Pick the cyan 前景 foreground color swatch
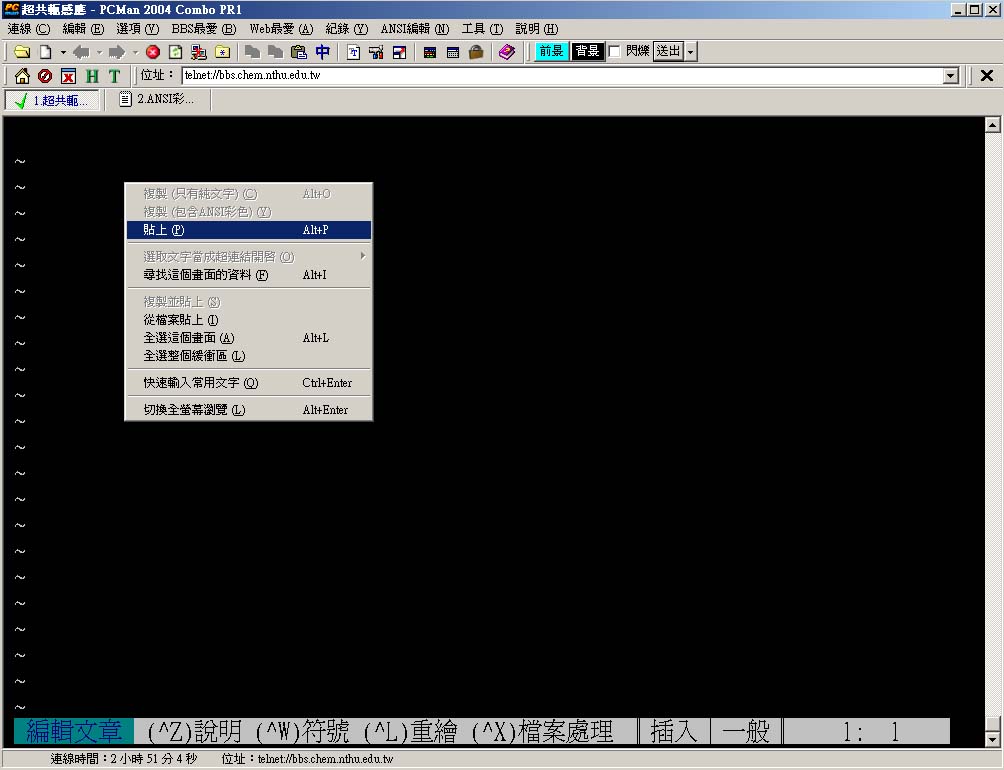The height and width of the screenshot is (770, 1004). (551, 51)
